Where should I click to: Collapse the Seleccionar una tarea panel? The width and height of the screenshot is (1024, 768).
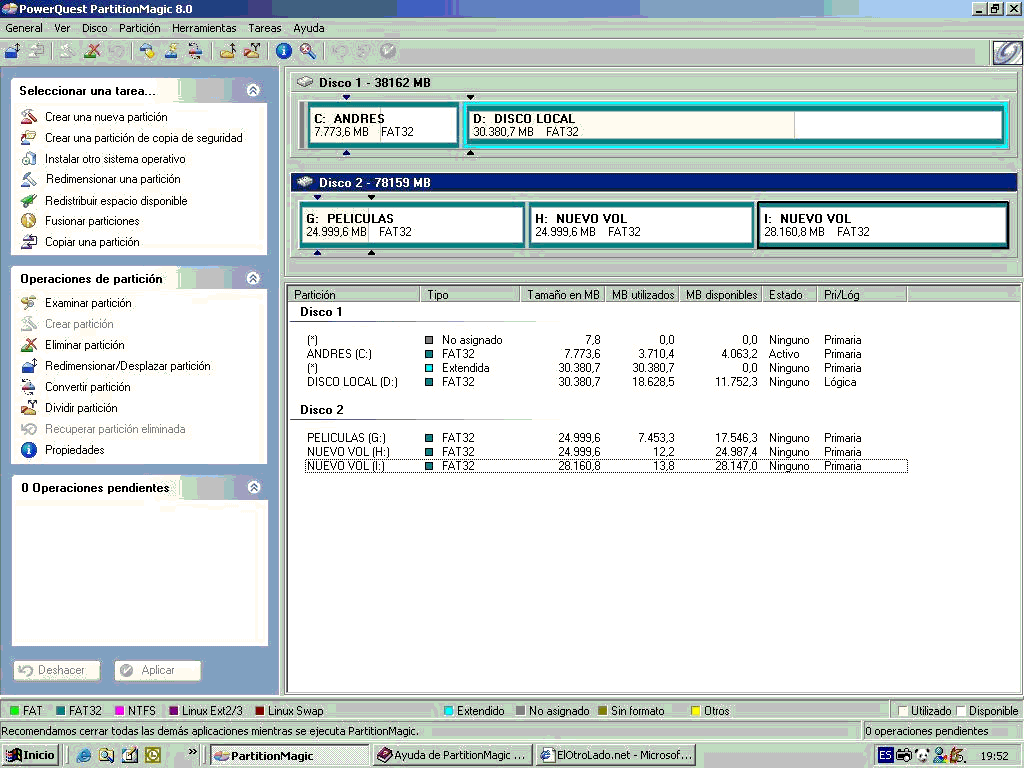[253, 90]
